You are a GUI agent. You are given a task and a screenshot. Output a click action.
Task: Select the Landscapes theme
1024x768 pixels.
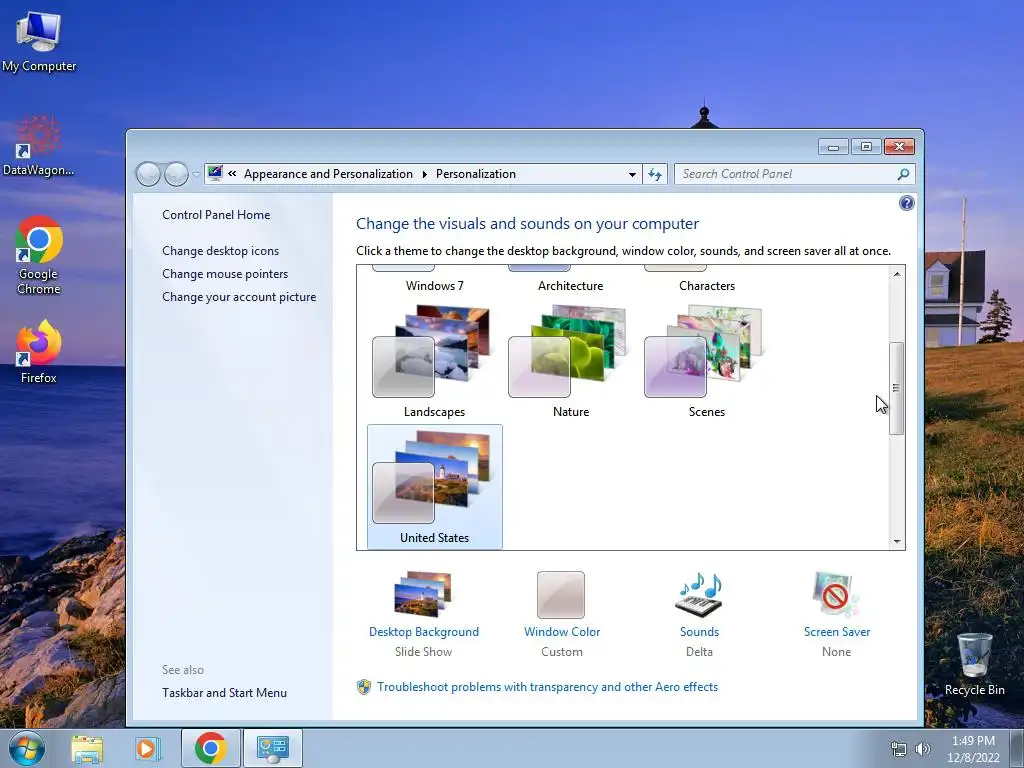pyautogui.click(x=434, y=362)
